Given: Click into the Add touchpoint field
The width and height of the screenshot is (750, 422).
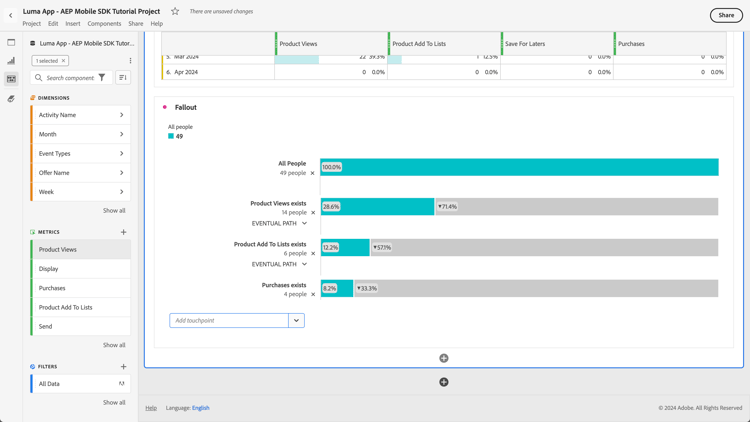Looking at the screenshot, I should tap(229, 321).
